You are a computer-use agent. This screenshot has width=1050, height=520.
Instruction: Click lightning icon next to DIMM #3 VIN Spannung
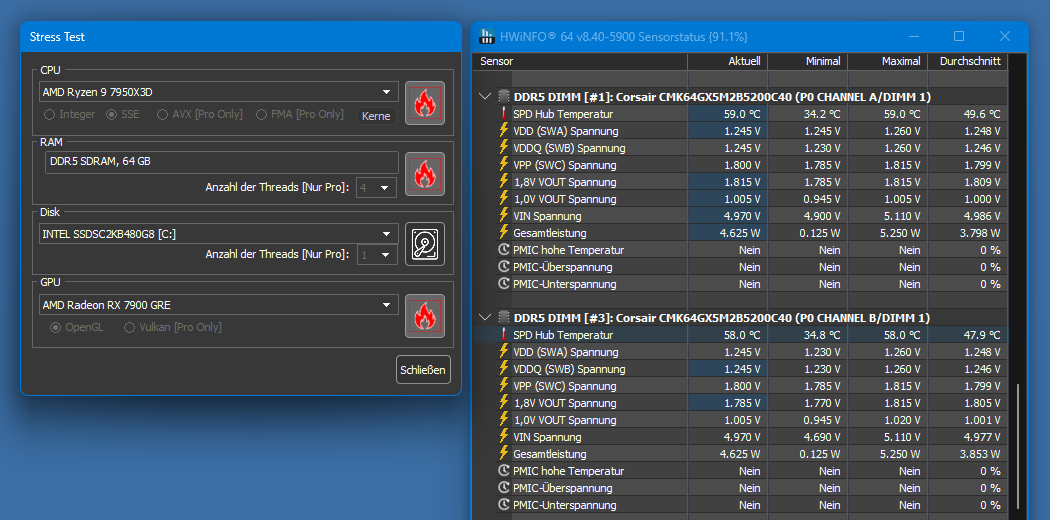pyautogui.click(x=504, y=436)
